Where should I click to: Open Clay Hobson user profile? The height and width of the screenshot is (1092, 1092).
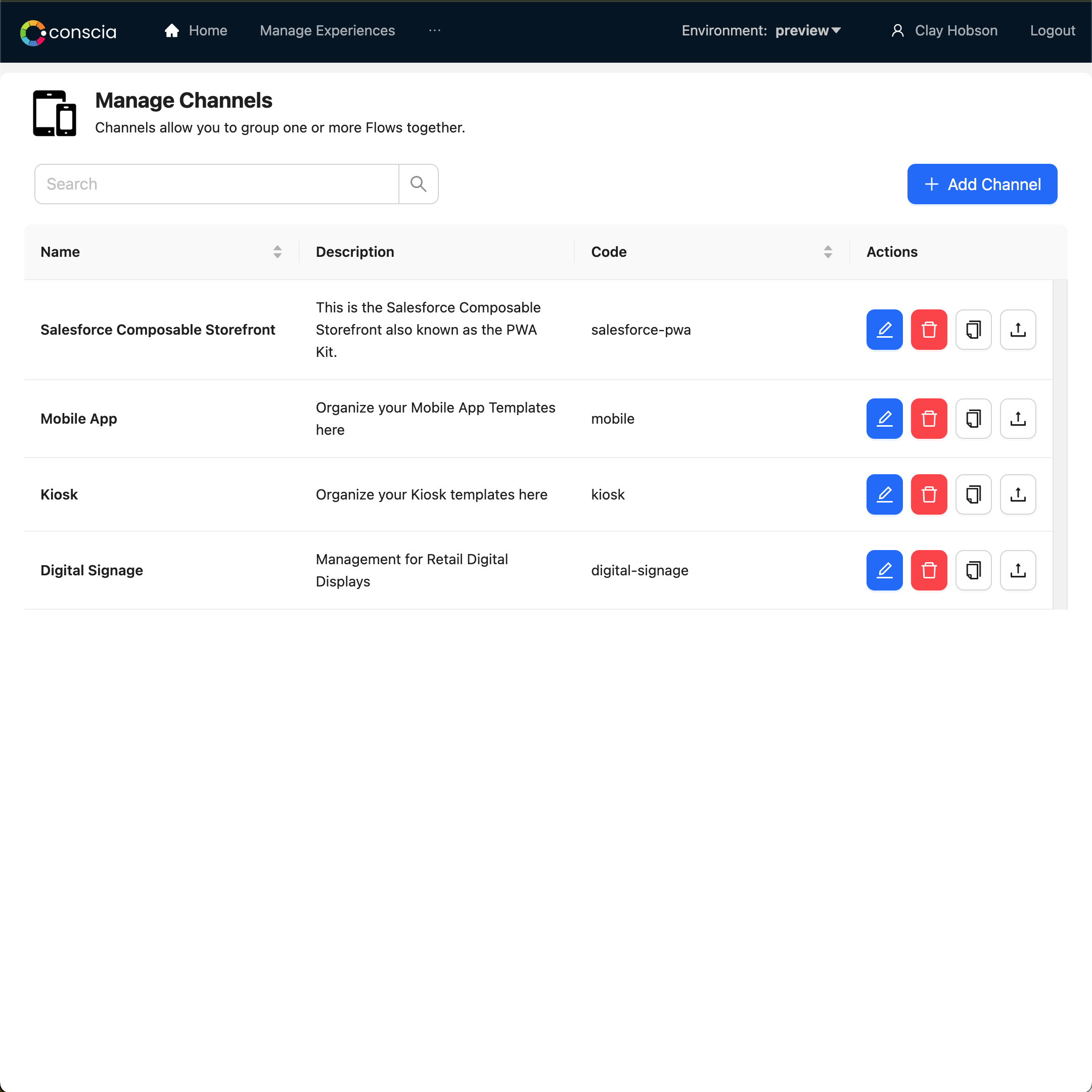click(x=944, y=31)
